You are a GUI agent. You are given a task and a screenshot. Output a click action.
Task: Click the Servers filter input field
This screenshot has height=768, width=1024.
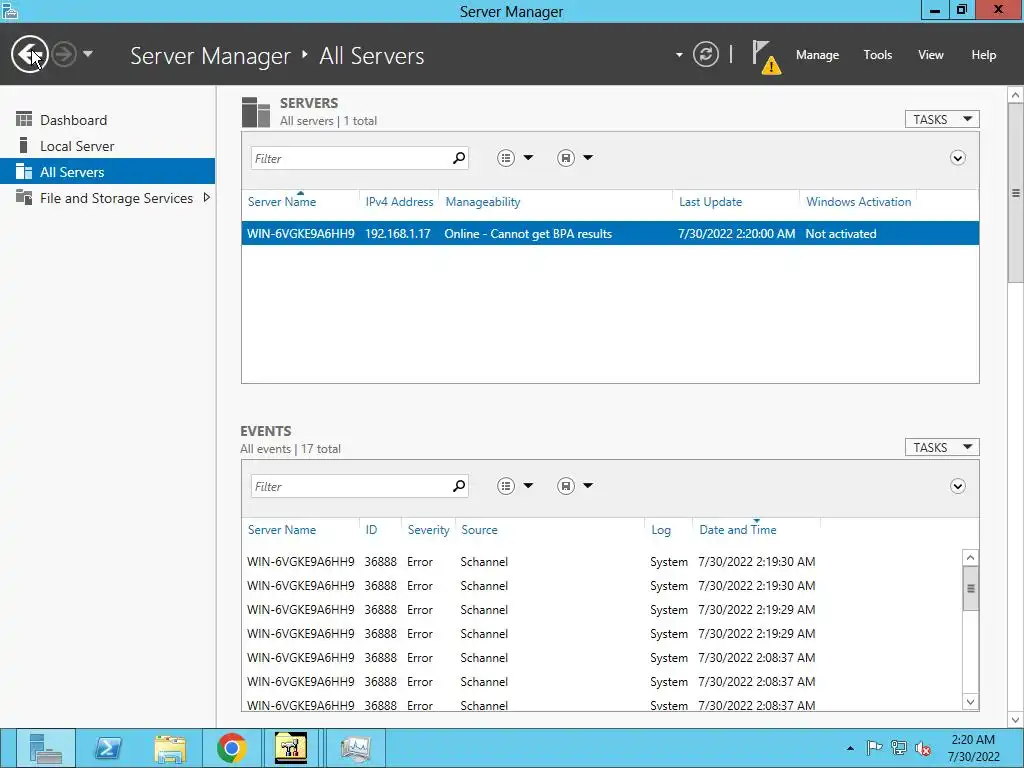pos(350,158)
